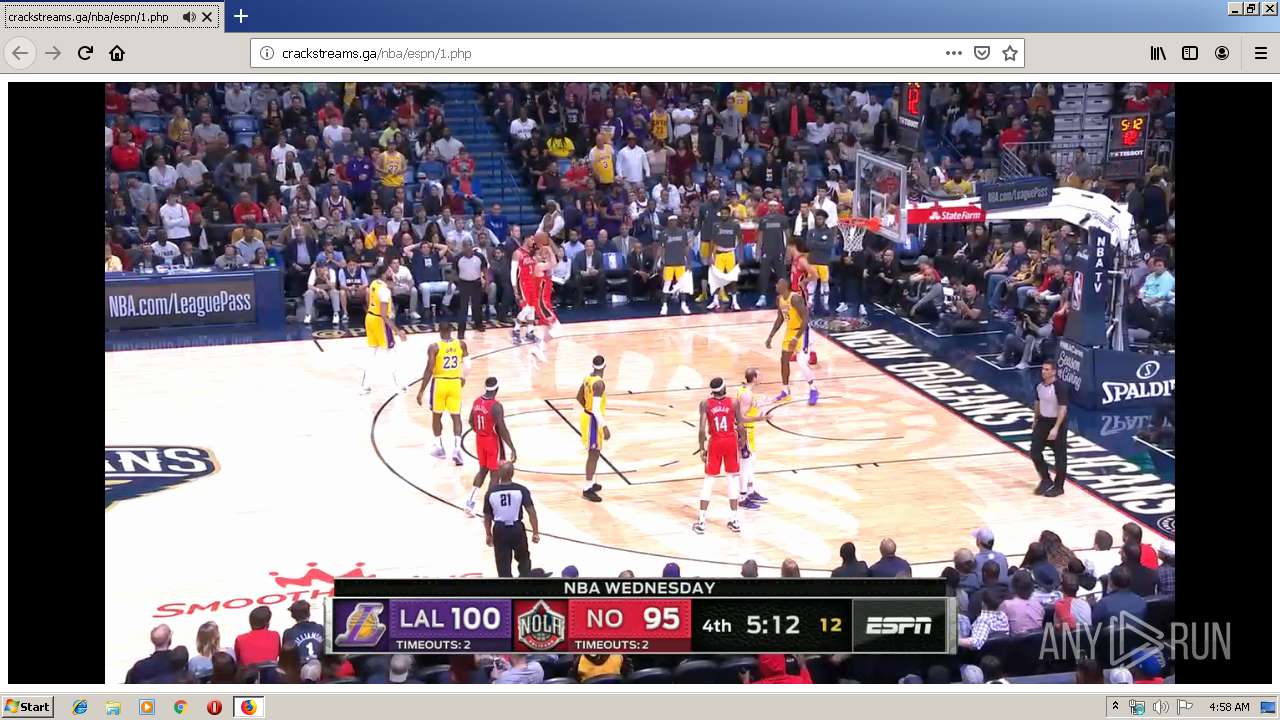Open the volume control tray icon
Screen dimensions: 1280x720
click(1160, 707)
